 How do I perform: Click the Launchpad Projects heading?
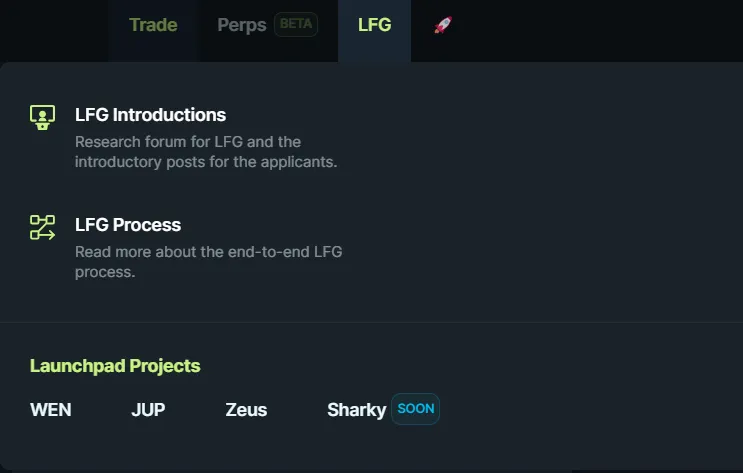tap(115, 366)
